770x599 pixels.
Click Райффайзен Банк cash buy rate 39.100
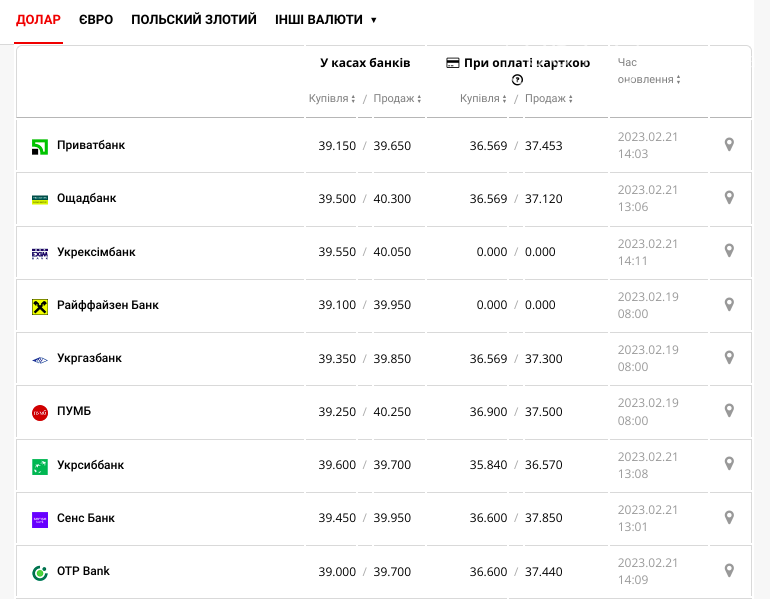[x=337, y=305]
